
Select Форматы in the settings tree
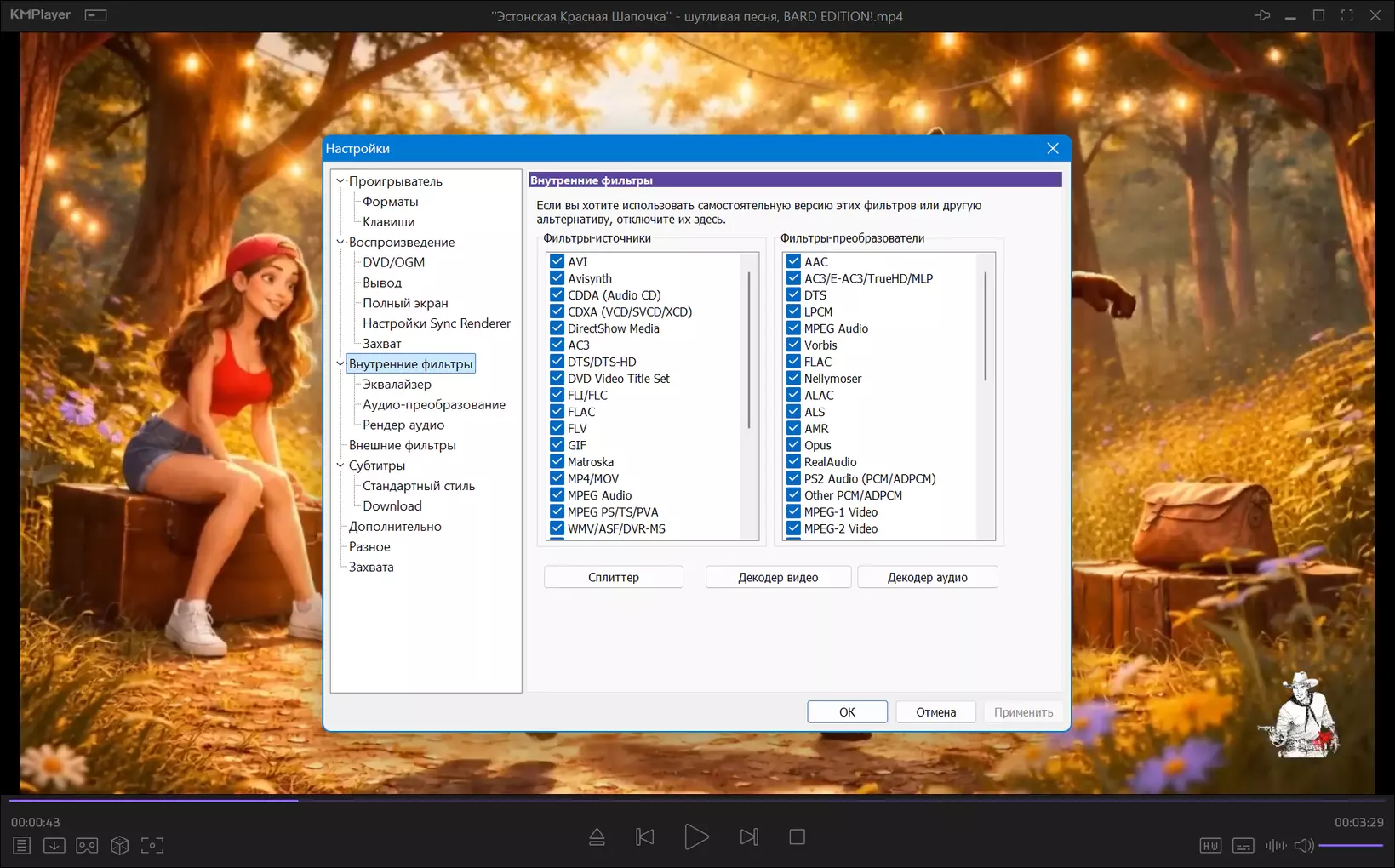pos(390,202)
